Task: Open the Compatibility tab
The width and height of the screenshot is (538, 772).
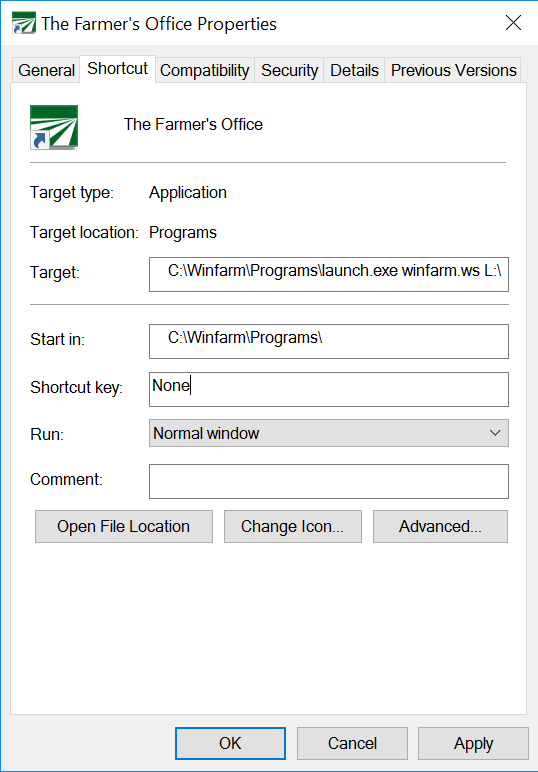Action: click(204, 70)
